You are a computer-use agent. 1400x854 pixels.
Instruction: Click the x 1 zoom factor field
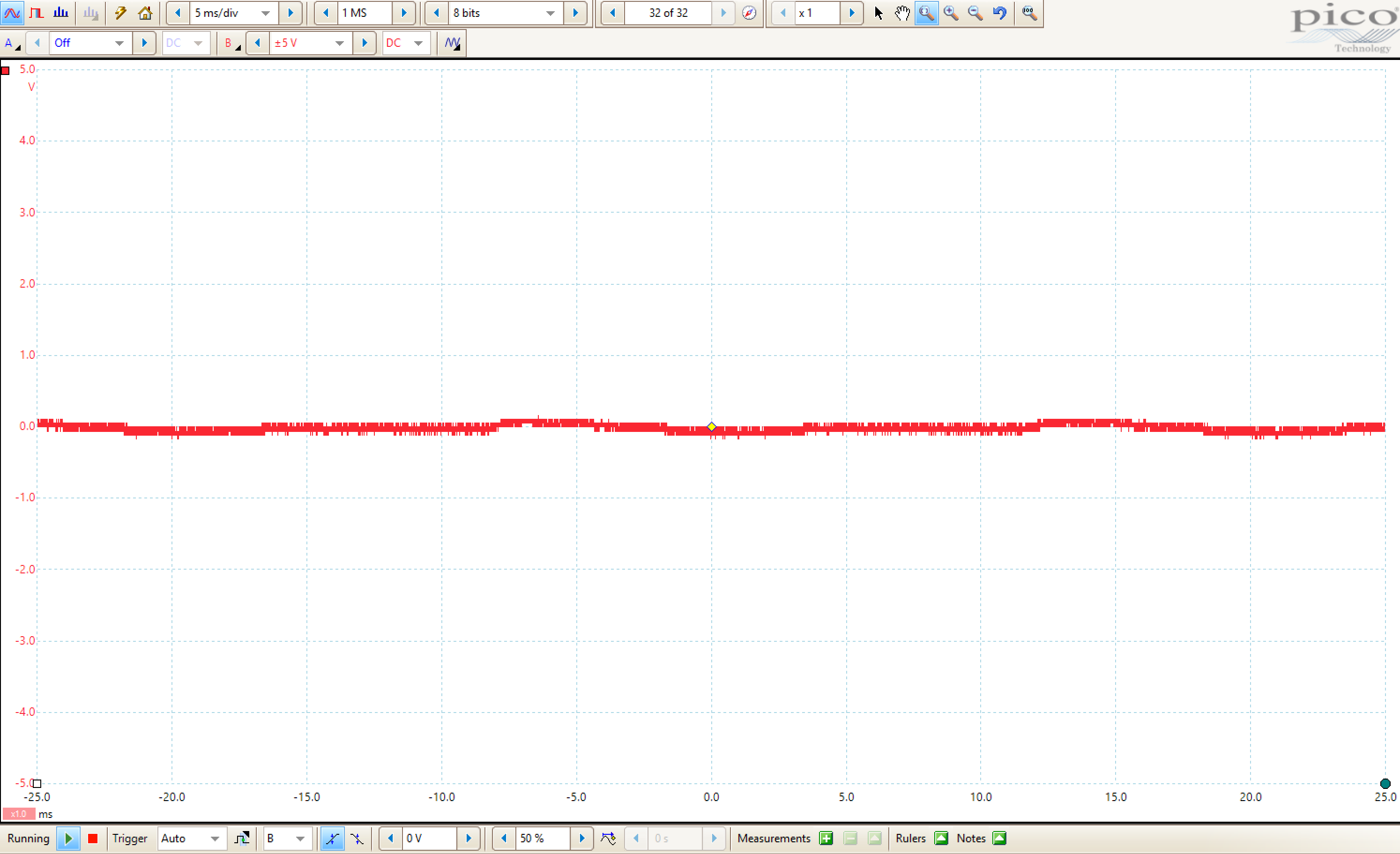pos(817,13)
